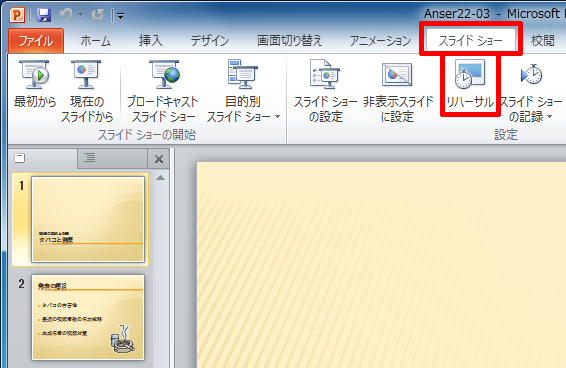Switch to the 画面切り替え tab
This screenshot has width=566, height=368.
click(289, 40)
